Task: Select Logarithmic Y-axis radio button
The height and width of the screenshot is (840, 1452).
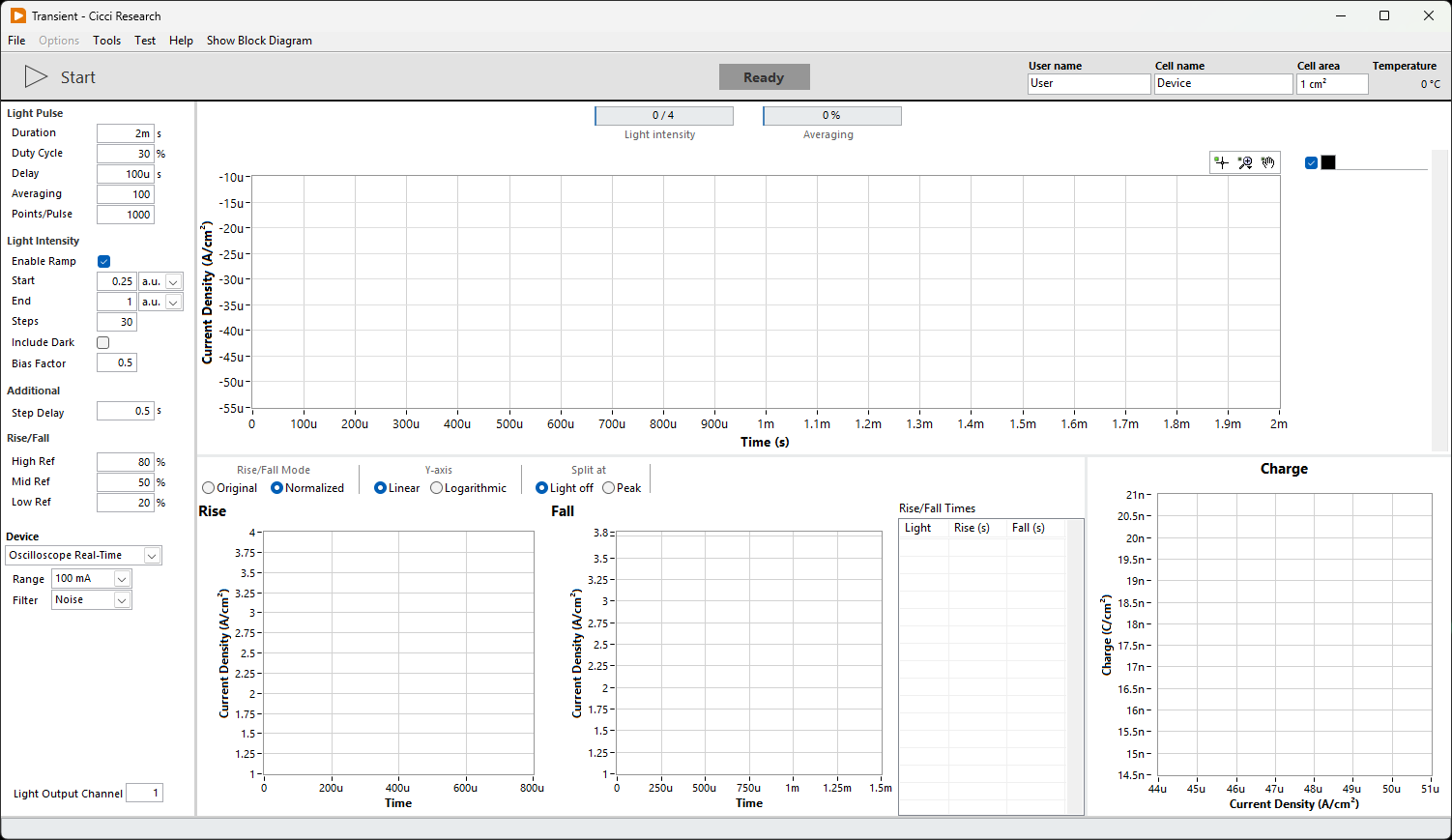Action: 437,488
